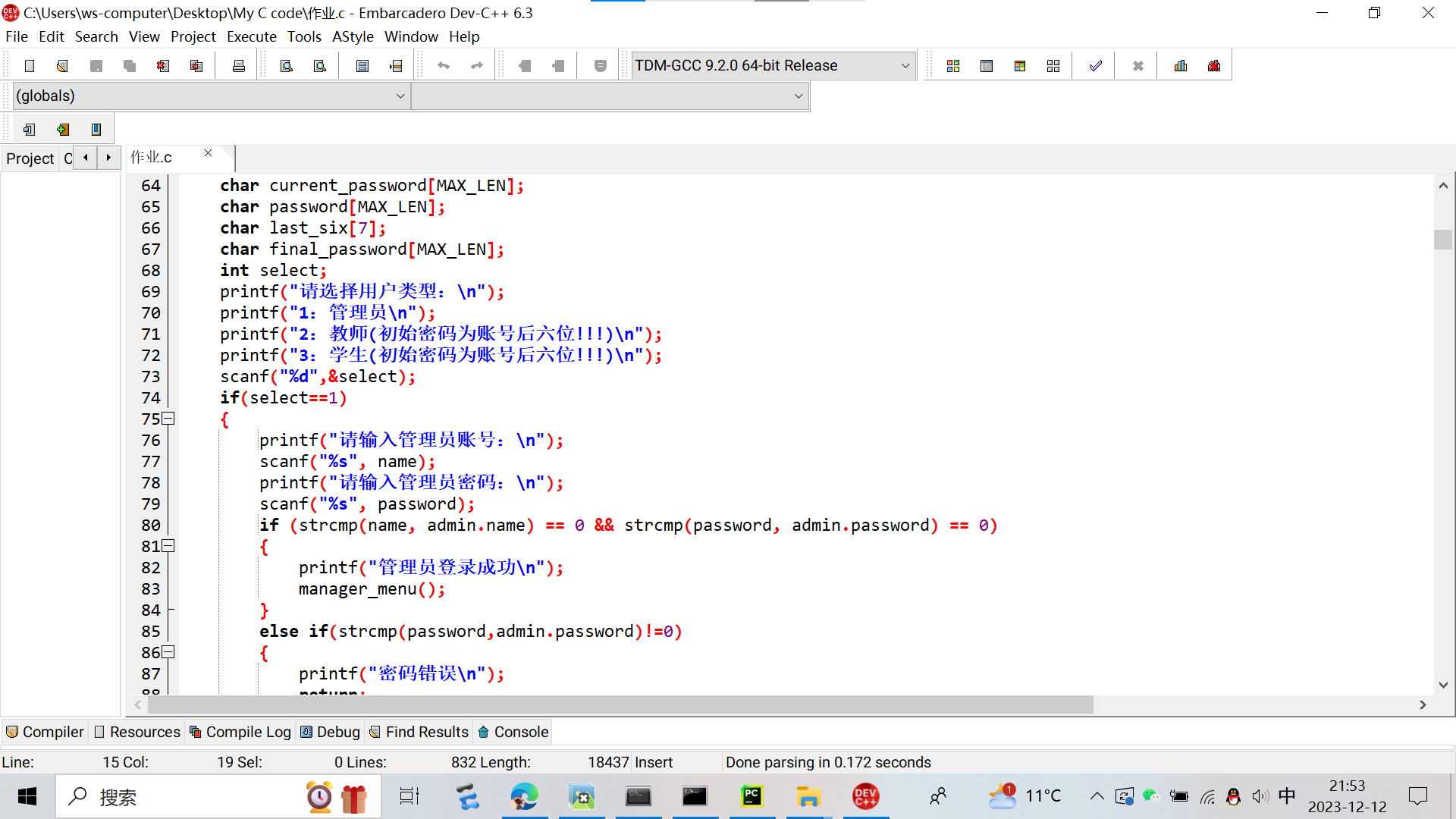
Task: Delete profiling information icon
Action: coord(1214,66)
